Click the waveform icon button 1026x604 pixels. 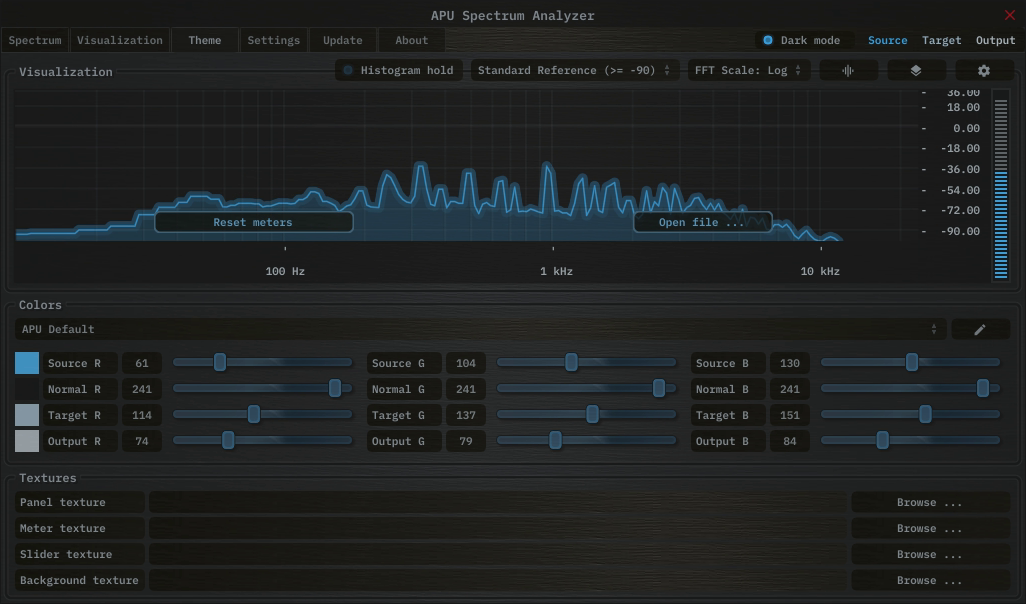849,71
